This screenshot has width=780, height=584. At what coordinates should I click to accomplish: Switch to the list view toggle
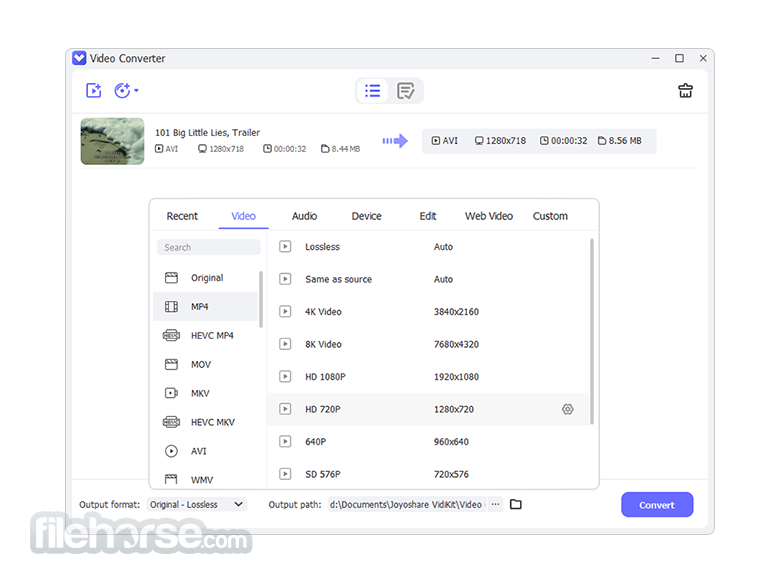(372, 91)
